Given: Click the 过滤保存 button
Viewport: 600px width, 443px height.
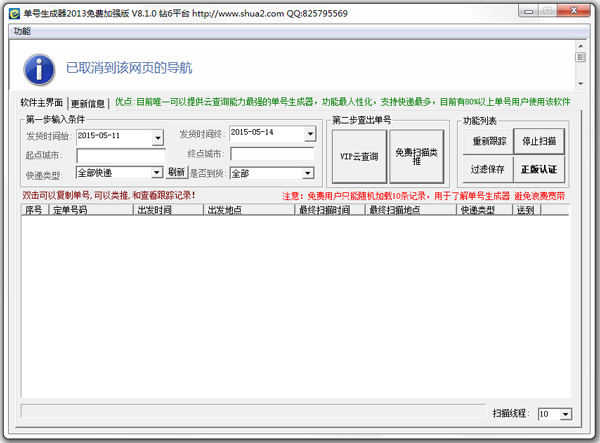Looking at the screenshot, I should 488,168.
